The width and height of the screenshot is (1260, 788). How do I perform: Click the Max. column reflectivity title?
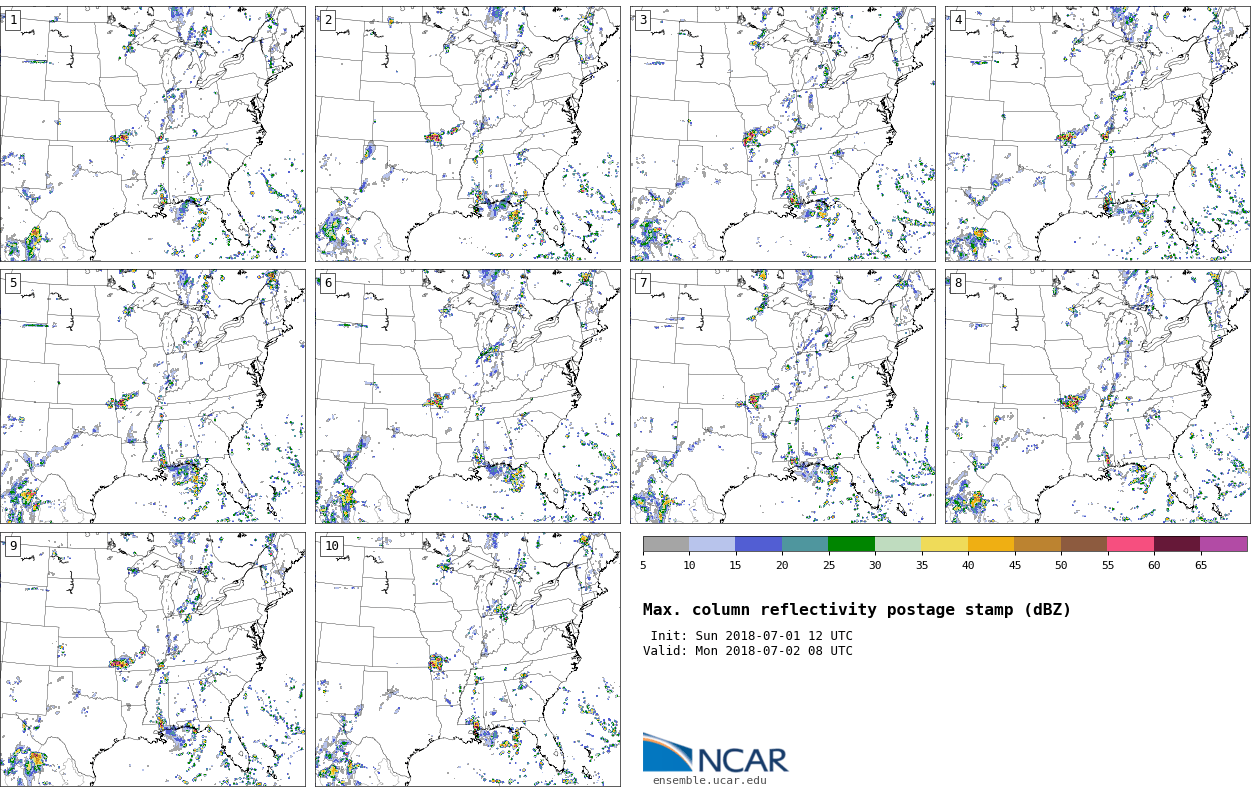coord(856,610)
